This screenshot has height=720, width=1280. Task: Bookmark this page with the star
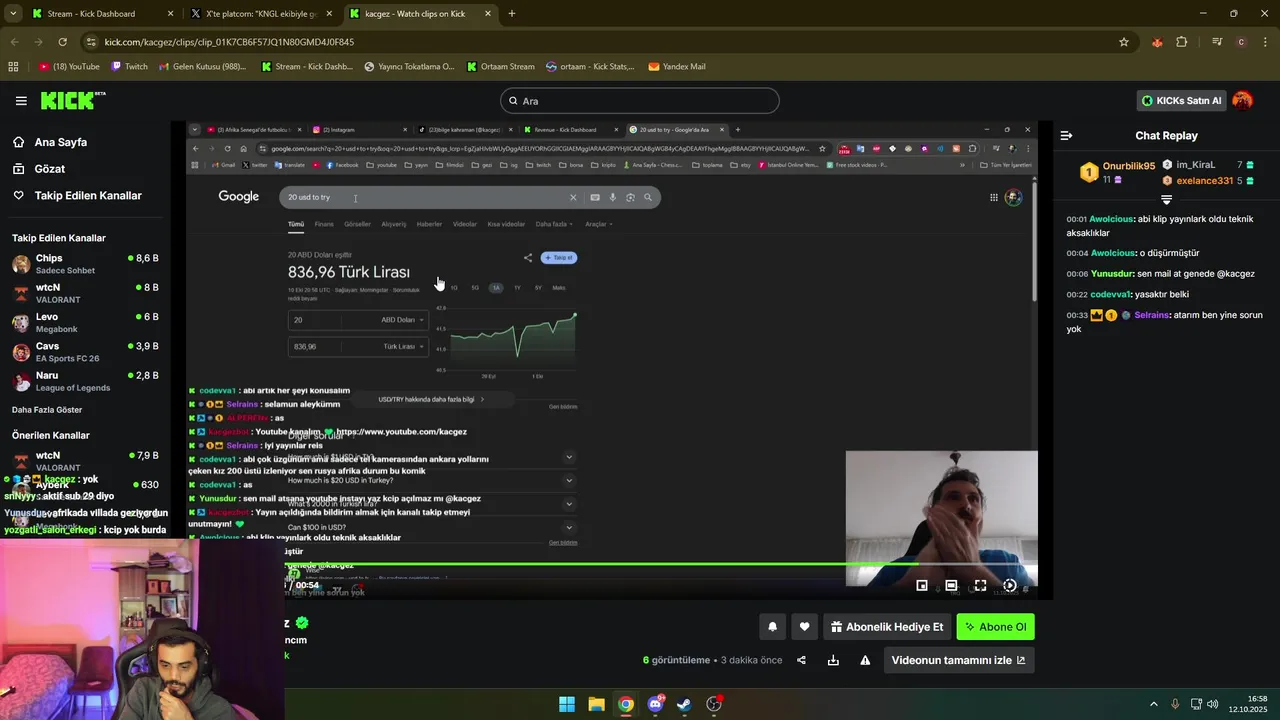click(x=1124, y=42)
